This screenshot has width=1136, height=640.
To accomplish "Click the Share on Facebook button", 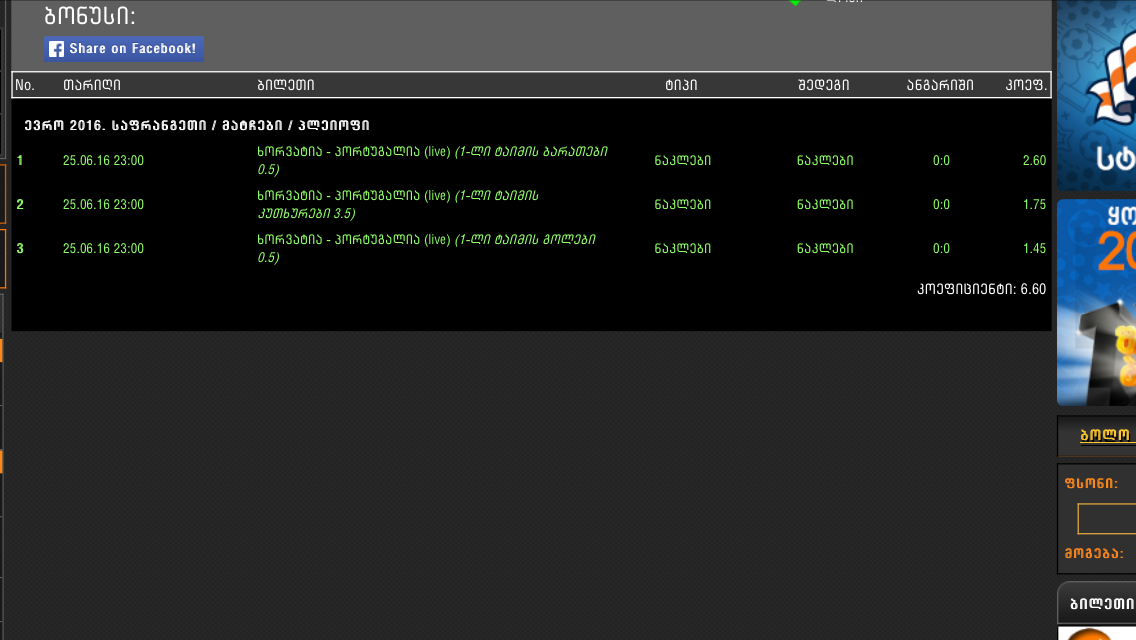I will click(x=124, y=49).
